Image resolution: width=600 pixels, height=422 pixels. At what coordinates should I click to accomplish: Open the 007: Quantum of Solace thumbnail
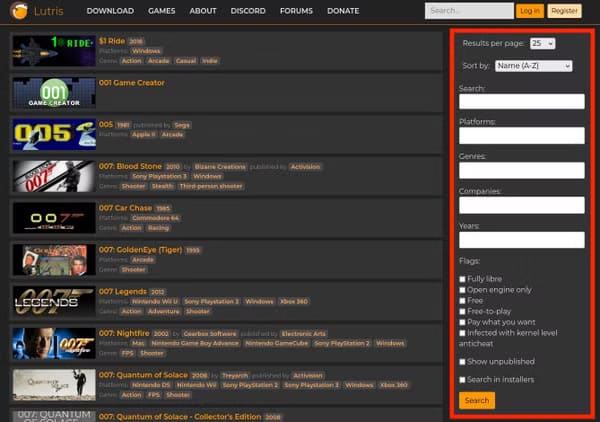click(x=54, y=385)
